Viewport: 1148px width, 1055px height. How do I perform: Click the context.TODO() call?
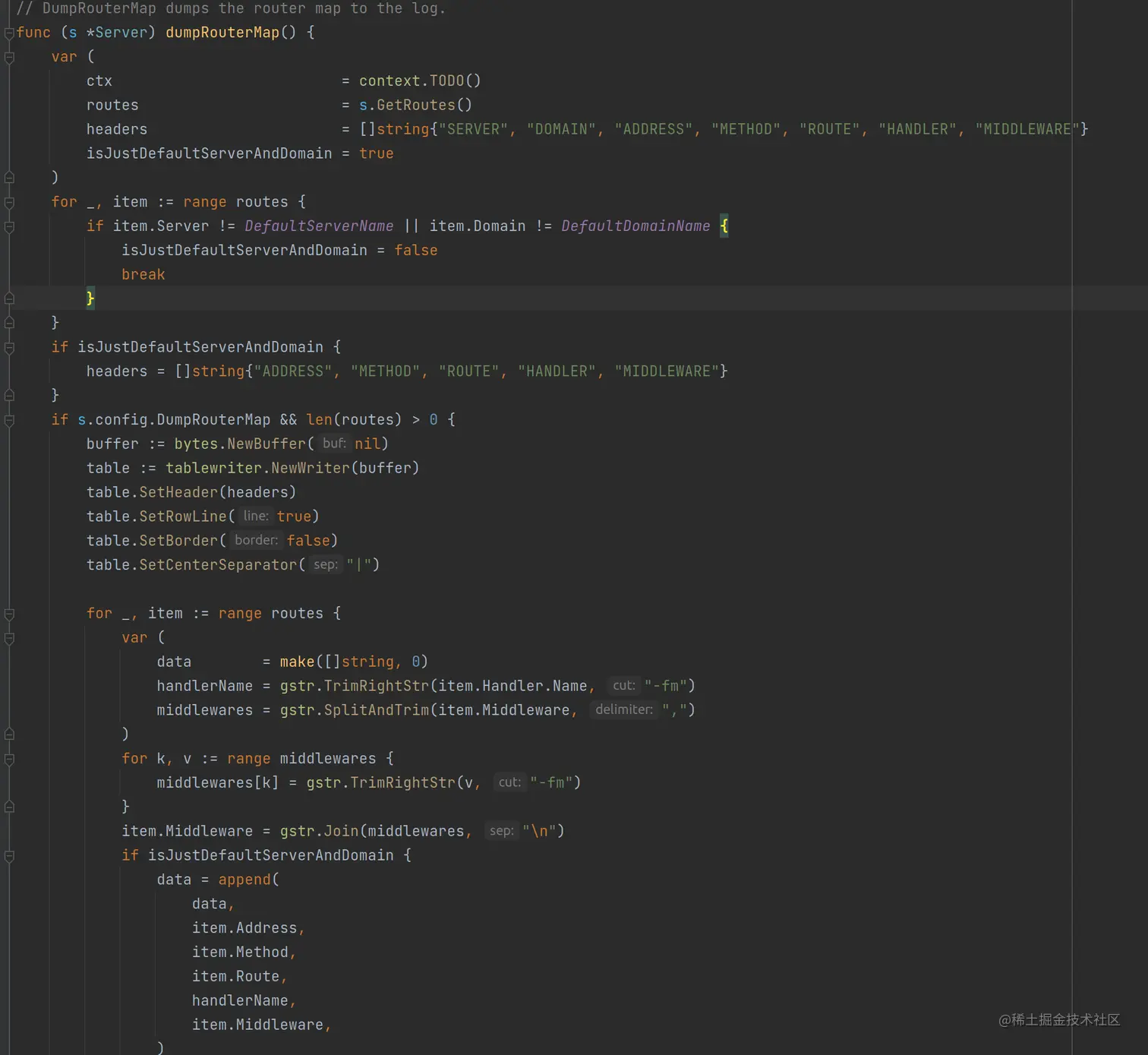point(420,81)
